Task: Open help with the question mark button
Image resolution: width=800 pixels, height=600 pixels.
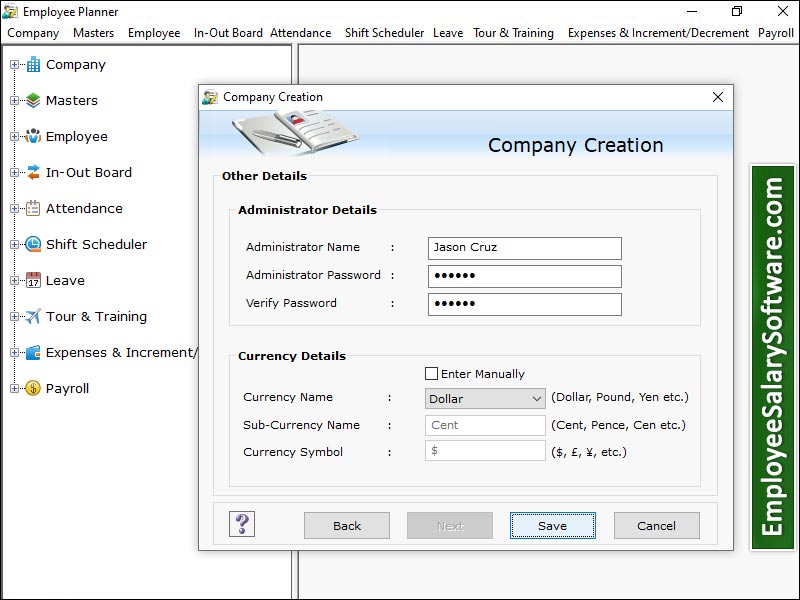Action: pyautogui.click(x=242, y=524)
